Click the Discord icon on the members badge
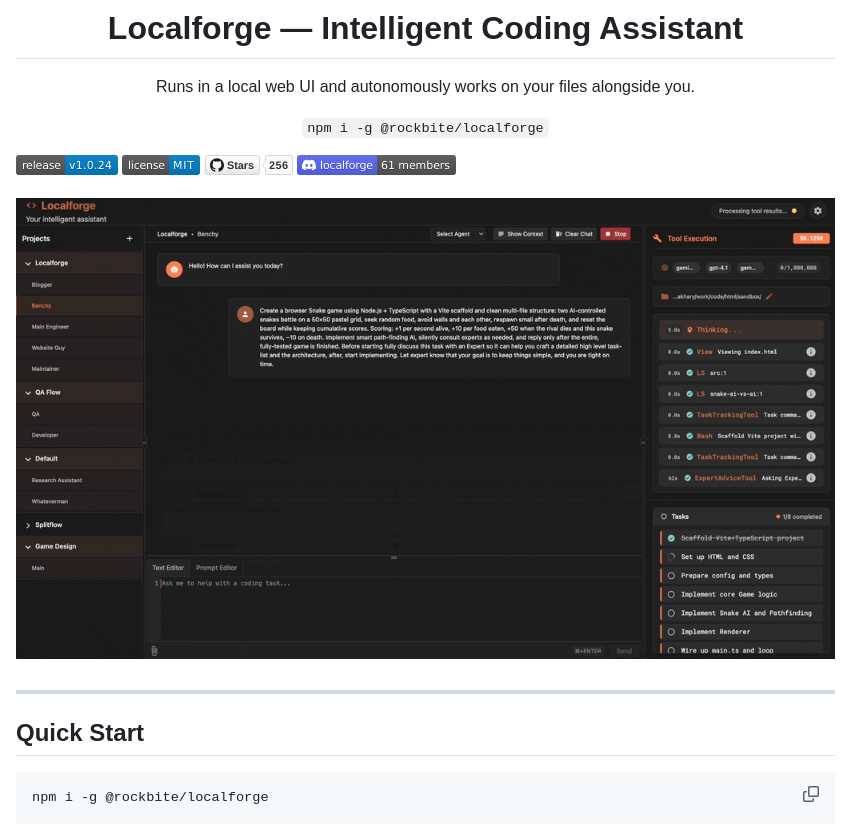This screenshot has height=828, width=846. click(x=309, y=165)
